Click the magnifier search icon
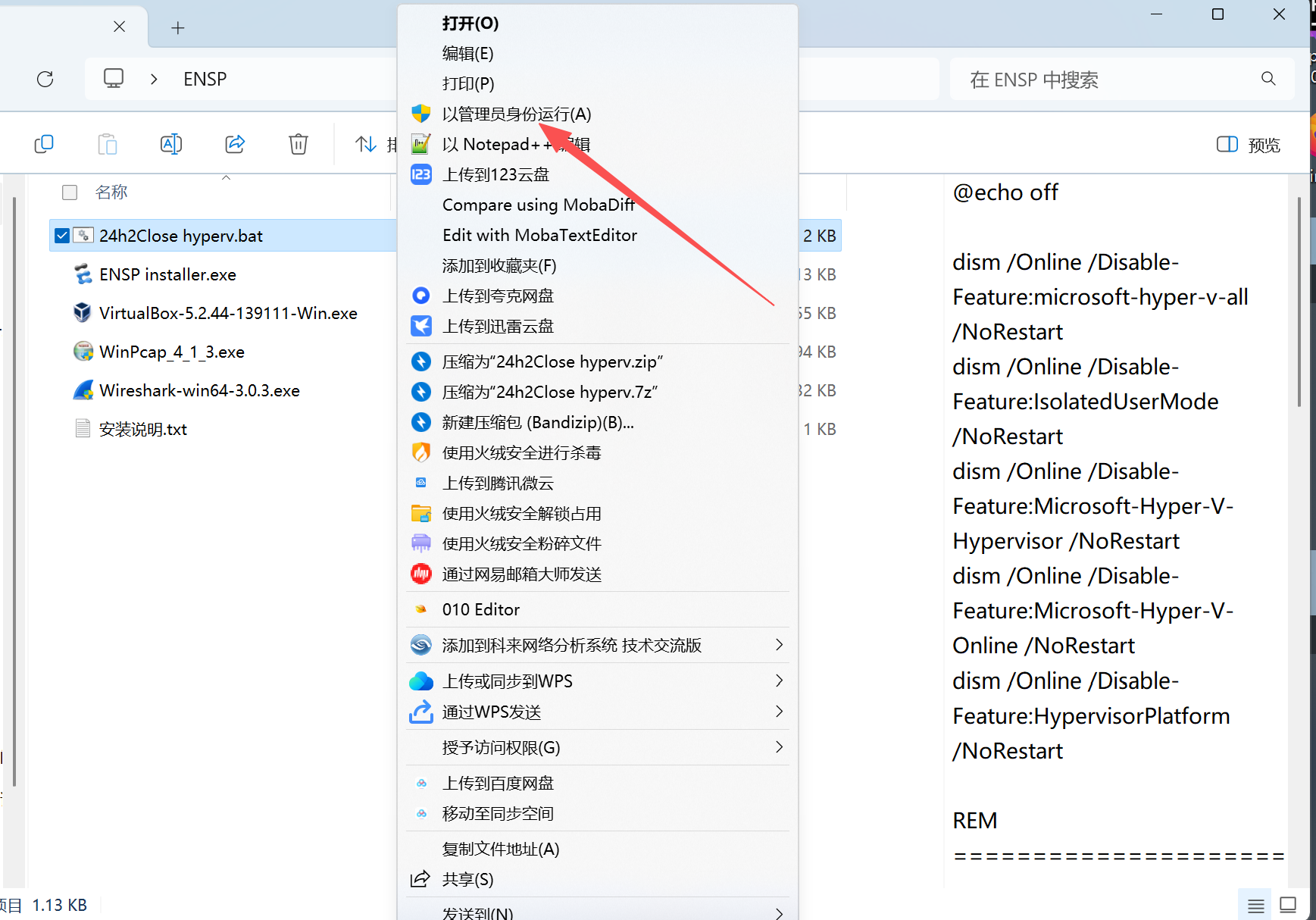Image resolution: width=1316 pixels, height=920 pixels. [1268, 79]
